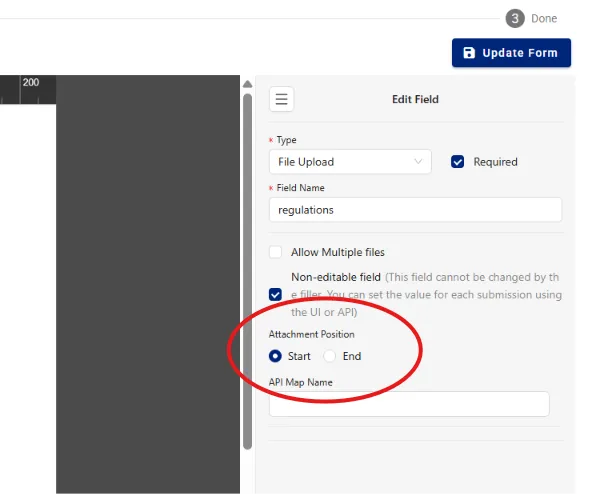Screen dimensions: 590x494
Task: Click the Edit Field heading
Action: 415,99
